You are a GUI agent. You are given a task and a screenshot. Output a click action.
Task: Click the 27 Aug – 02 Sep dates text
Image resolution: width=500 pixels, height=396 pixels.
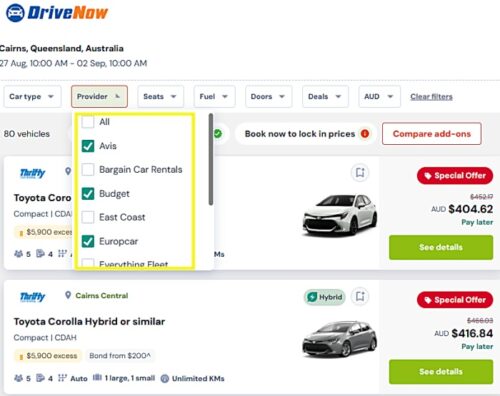(x=73, y=63)
